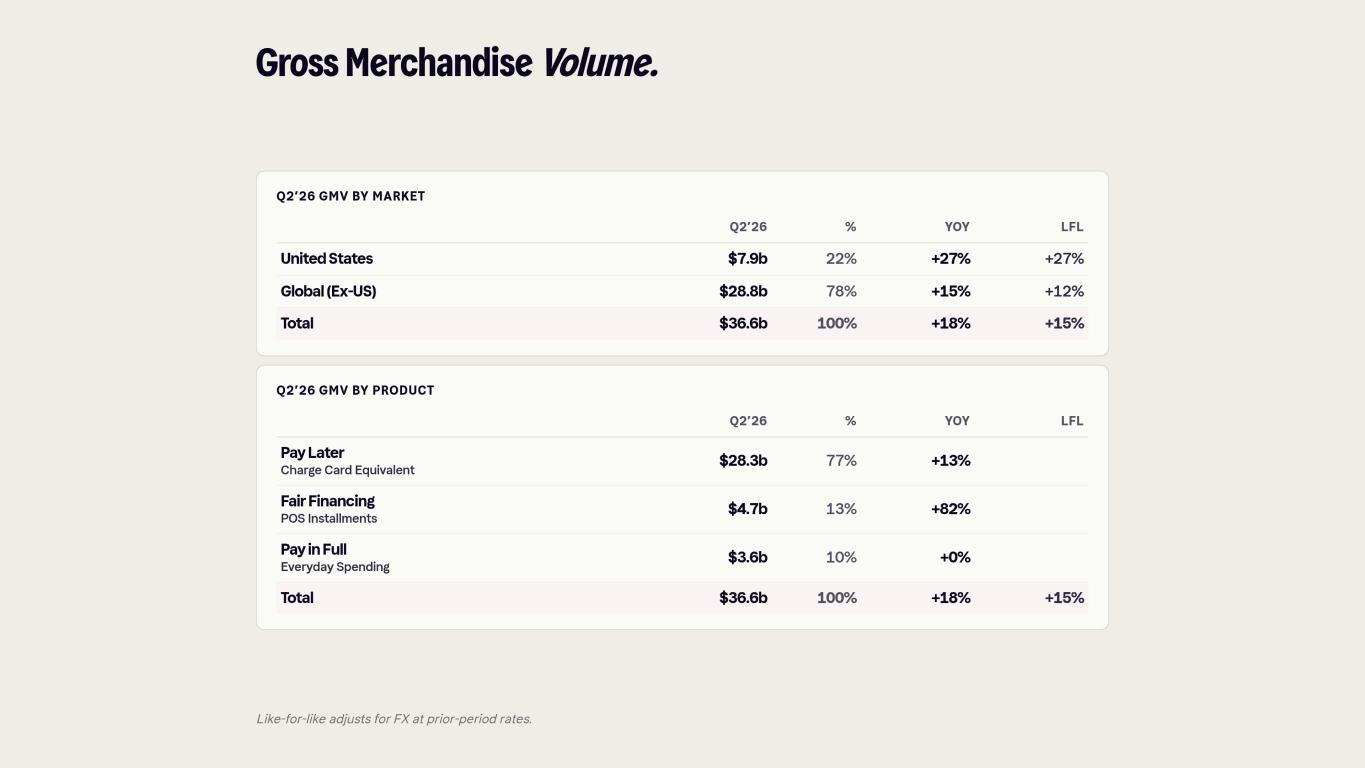The width and height of the screenshot is (1365, 768).
Task: Select the $3.6b Pay in Full value
Action: (x=747, y=557)
